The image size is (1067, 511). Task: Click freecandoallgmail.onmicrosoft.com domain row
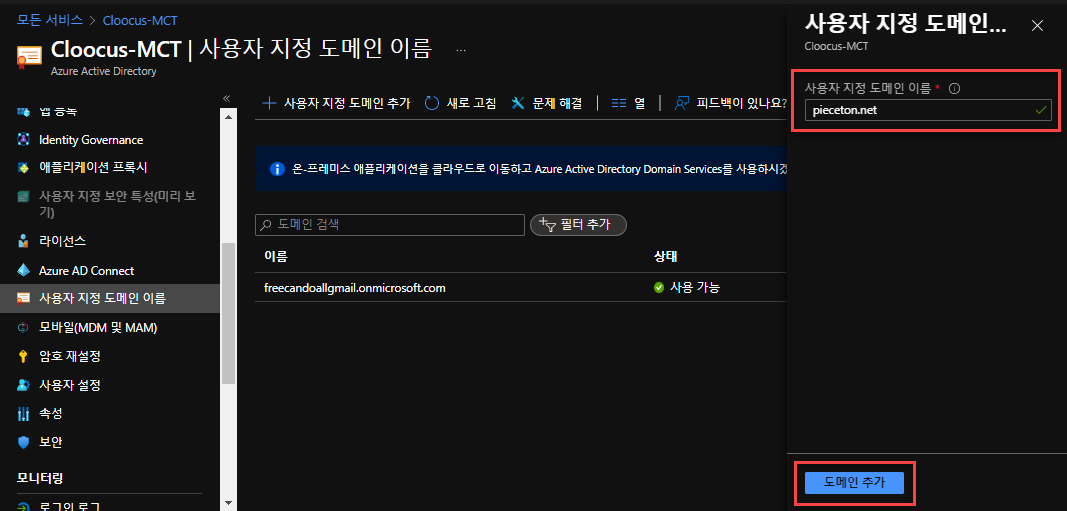(521, 288)
